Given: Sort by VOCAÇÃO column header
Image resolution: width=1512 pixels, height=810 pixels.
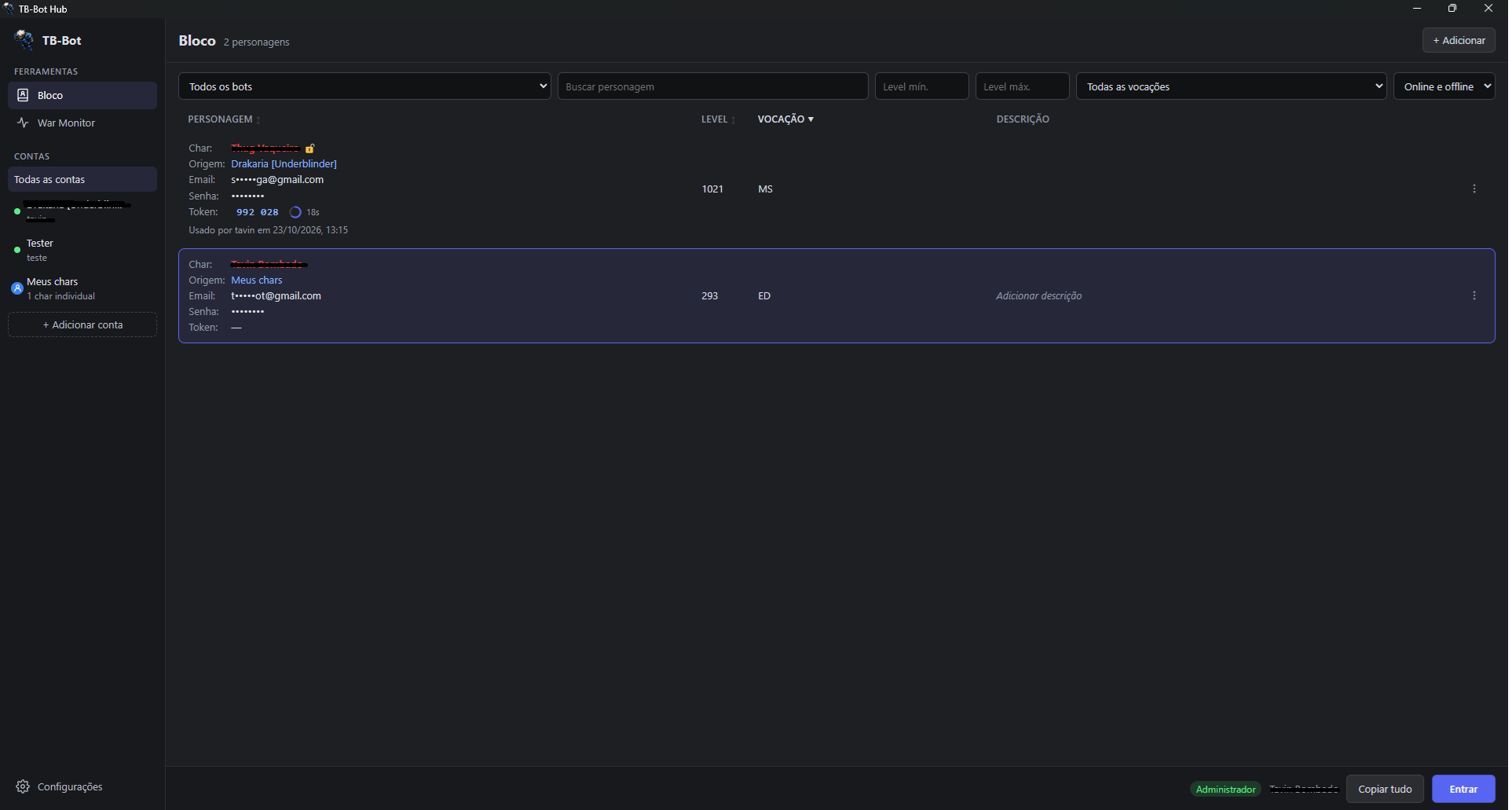Looking at the screenshot, I should tap(785, 119).
